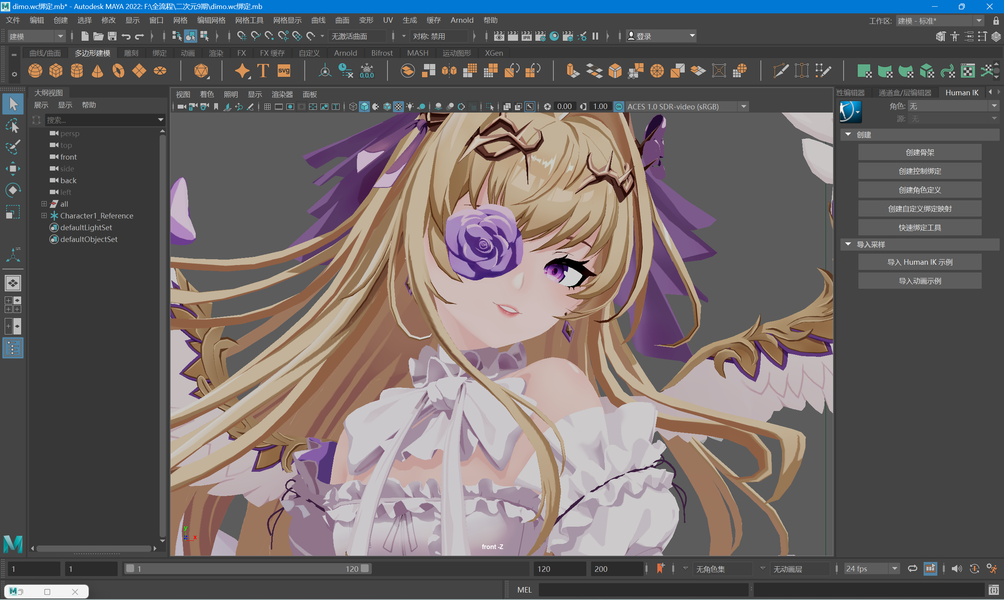This screenshot has width=1004, height=600.
Task: Click 导入 Human IK 示例 button
Action: click(x=919, y=262)
